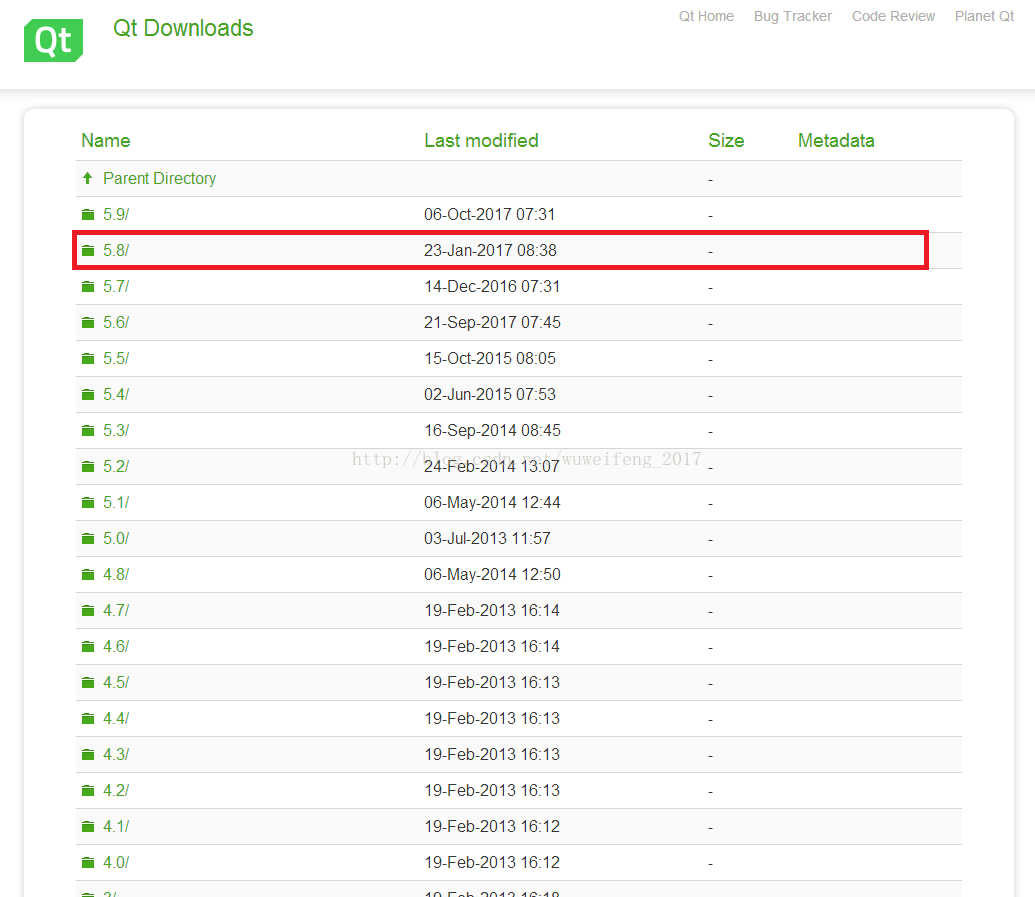Click the folder icon for 4.6/
Screen dimensions: 1035x897
(88, 646)
